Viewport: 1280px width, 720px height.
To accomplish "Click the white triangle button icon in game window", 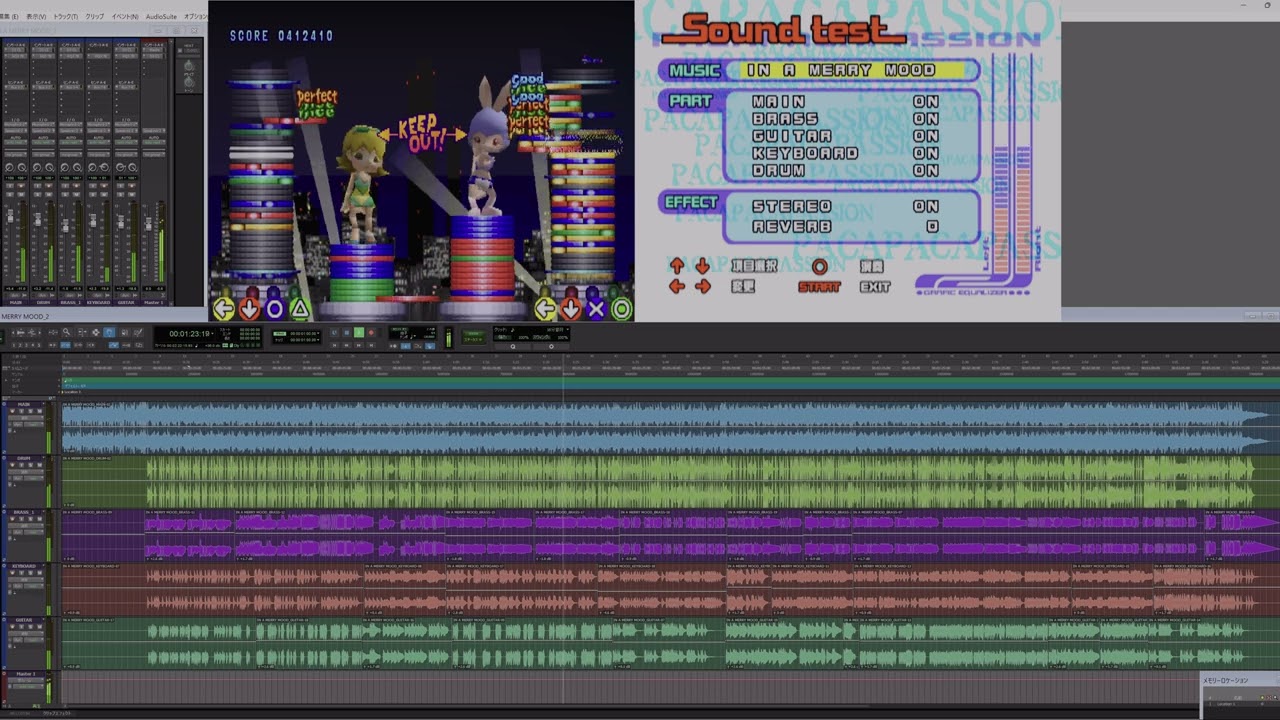I will click(299, 309).
